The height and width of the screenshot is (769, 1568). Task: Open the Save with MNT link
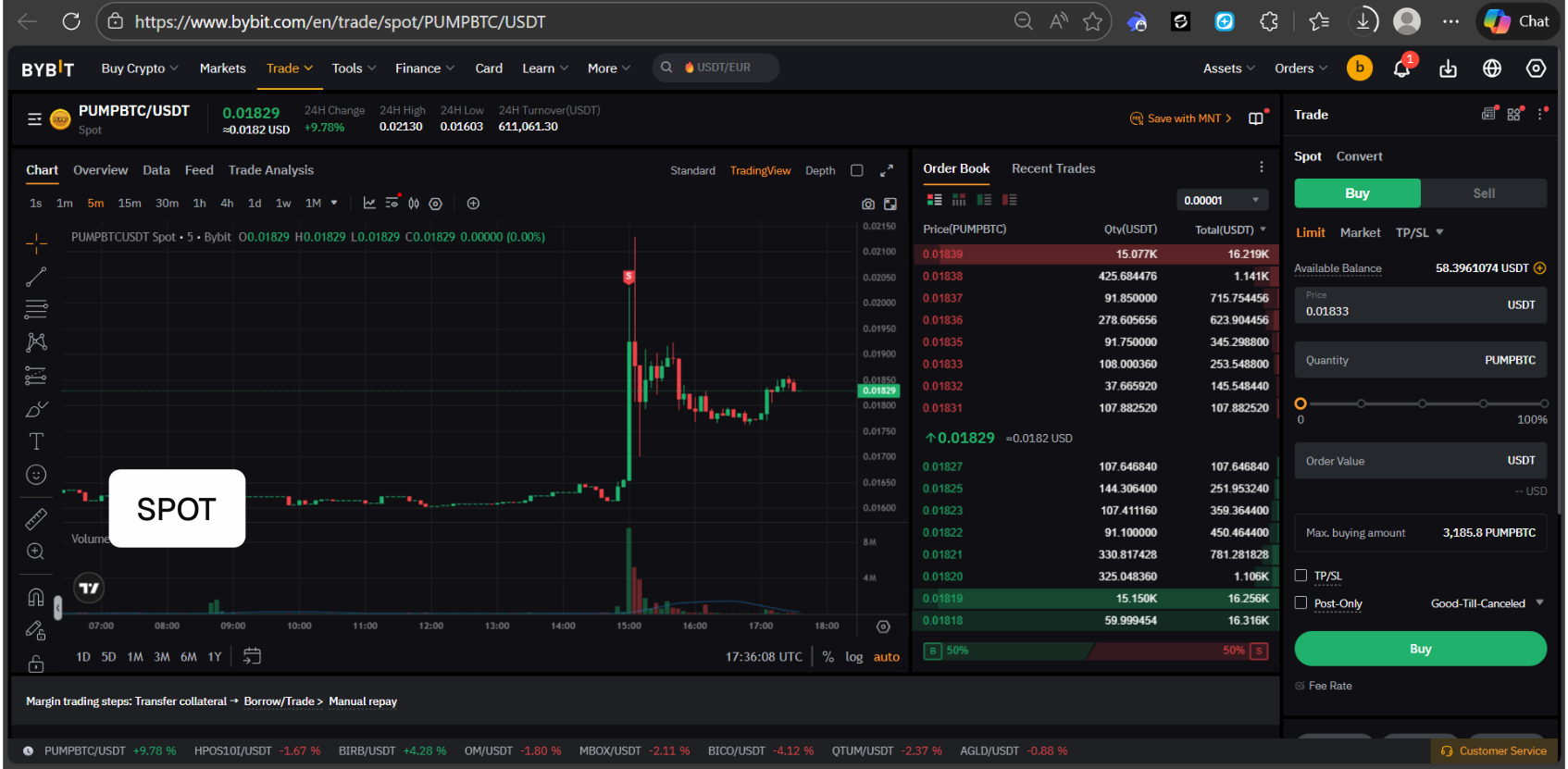click(x=1181, y=118)
